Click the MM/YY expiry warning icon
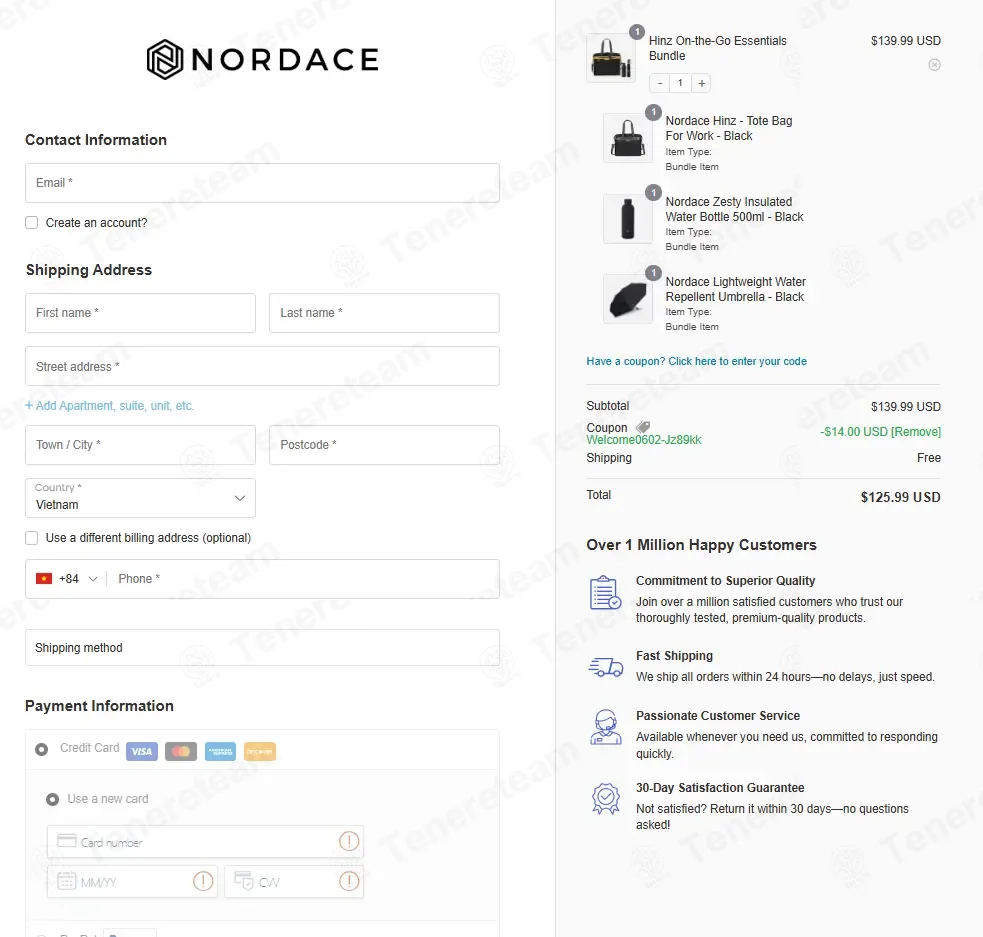Image resolution: width=983 pixels, height=937 pixels. tap(203, 881)
